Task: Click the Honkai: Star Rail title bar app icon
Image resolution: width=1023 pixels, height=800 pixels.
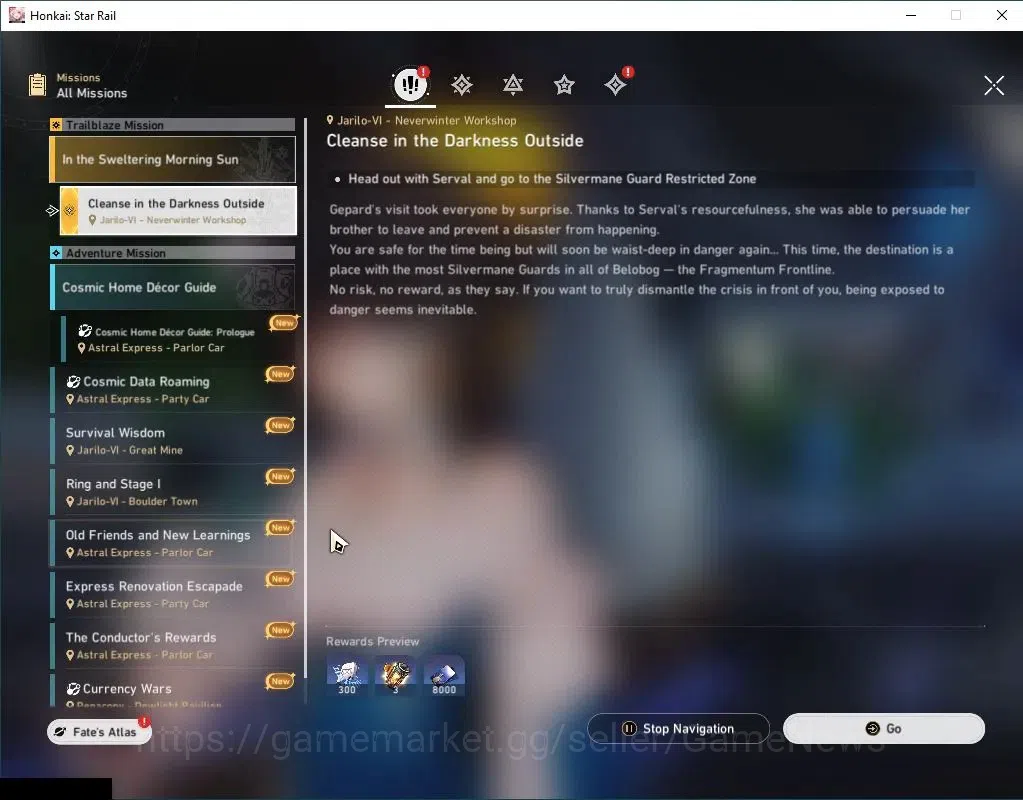Action: (16, 15)
